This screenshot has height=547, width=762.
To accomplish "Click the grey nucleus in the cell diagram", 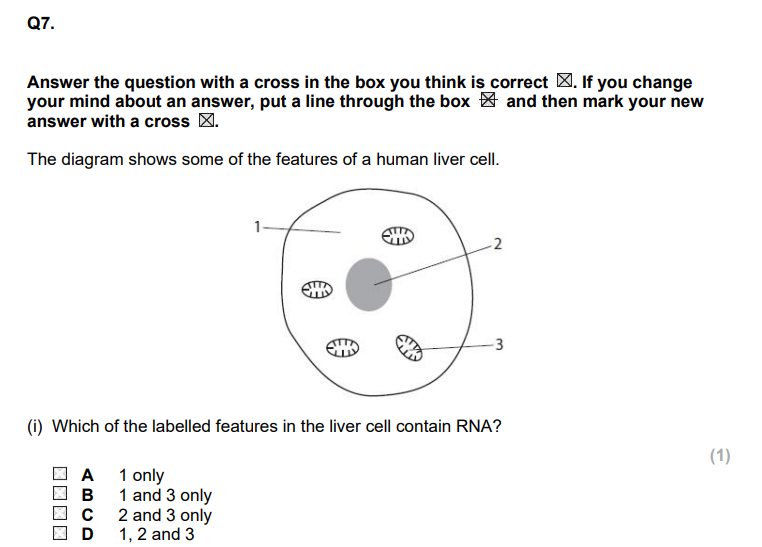I will 369,285.
